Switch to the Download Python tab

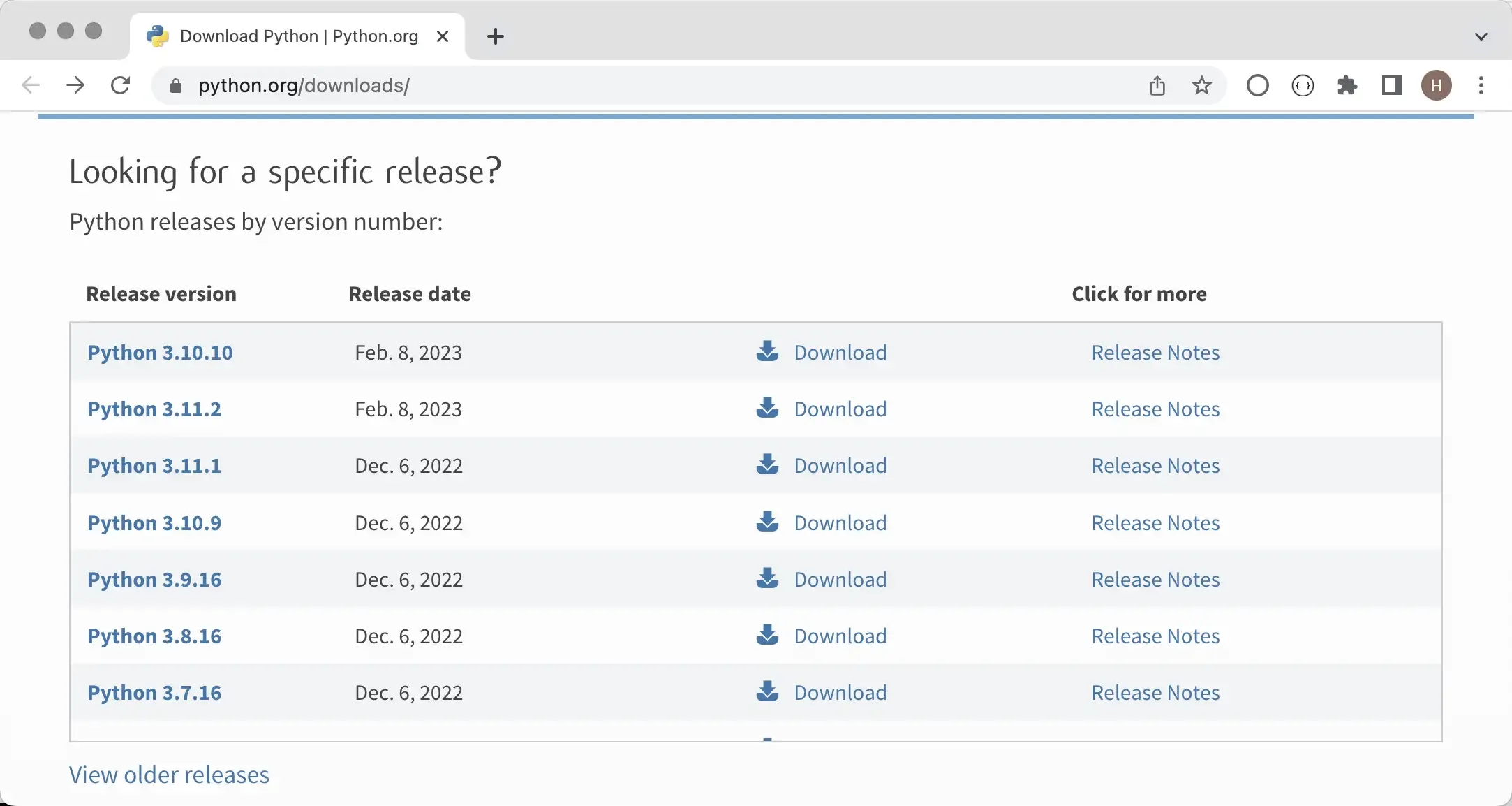click(293, 36)
